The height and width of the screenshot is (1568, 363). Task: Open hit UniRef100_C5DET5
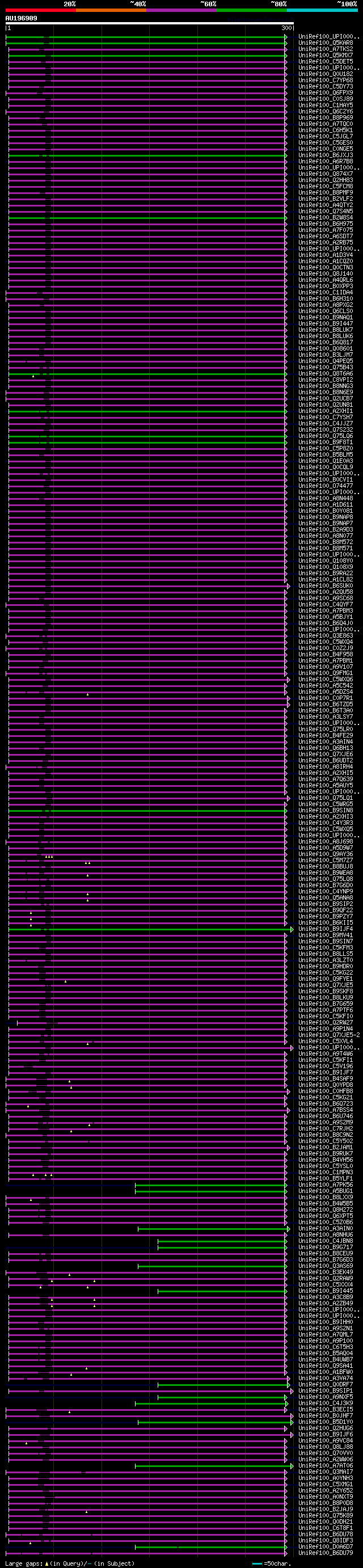[x=326, y=61]
